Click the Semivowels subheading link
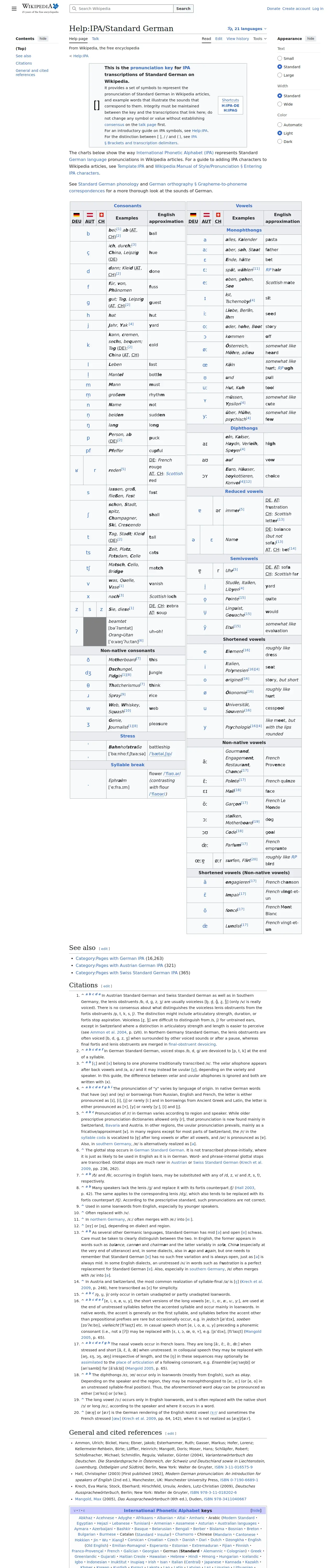Viewport: 336px width, 1568px height. tap(244, 558)
